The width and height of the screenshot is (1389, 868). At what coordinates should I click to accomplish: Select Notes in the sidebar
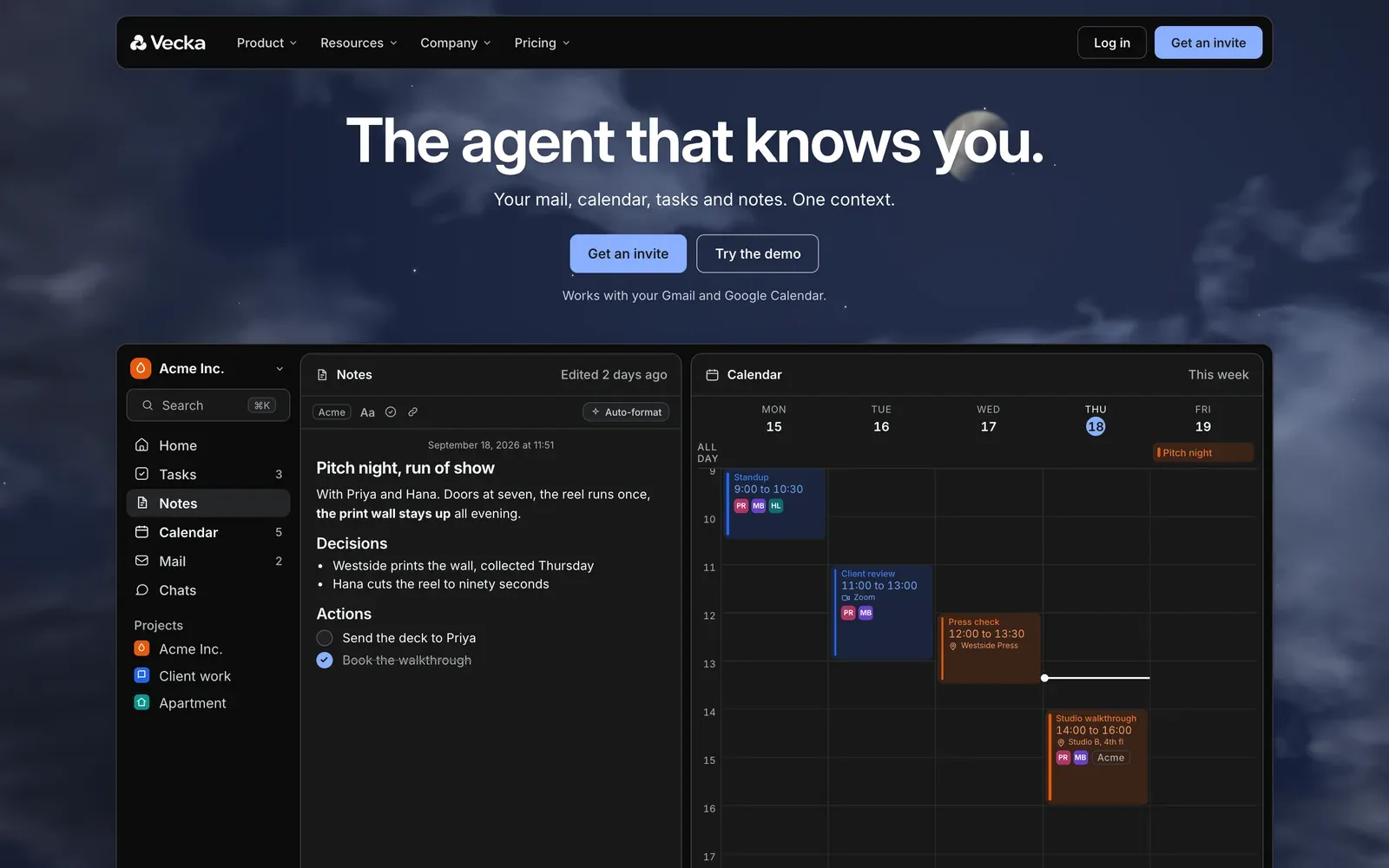pos(208,503)
